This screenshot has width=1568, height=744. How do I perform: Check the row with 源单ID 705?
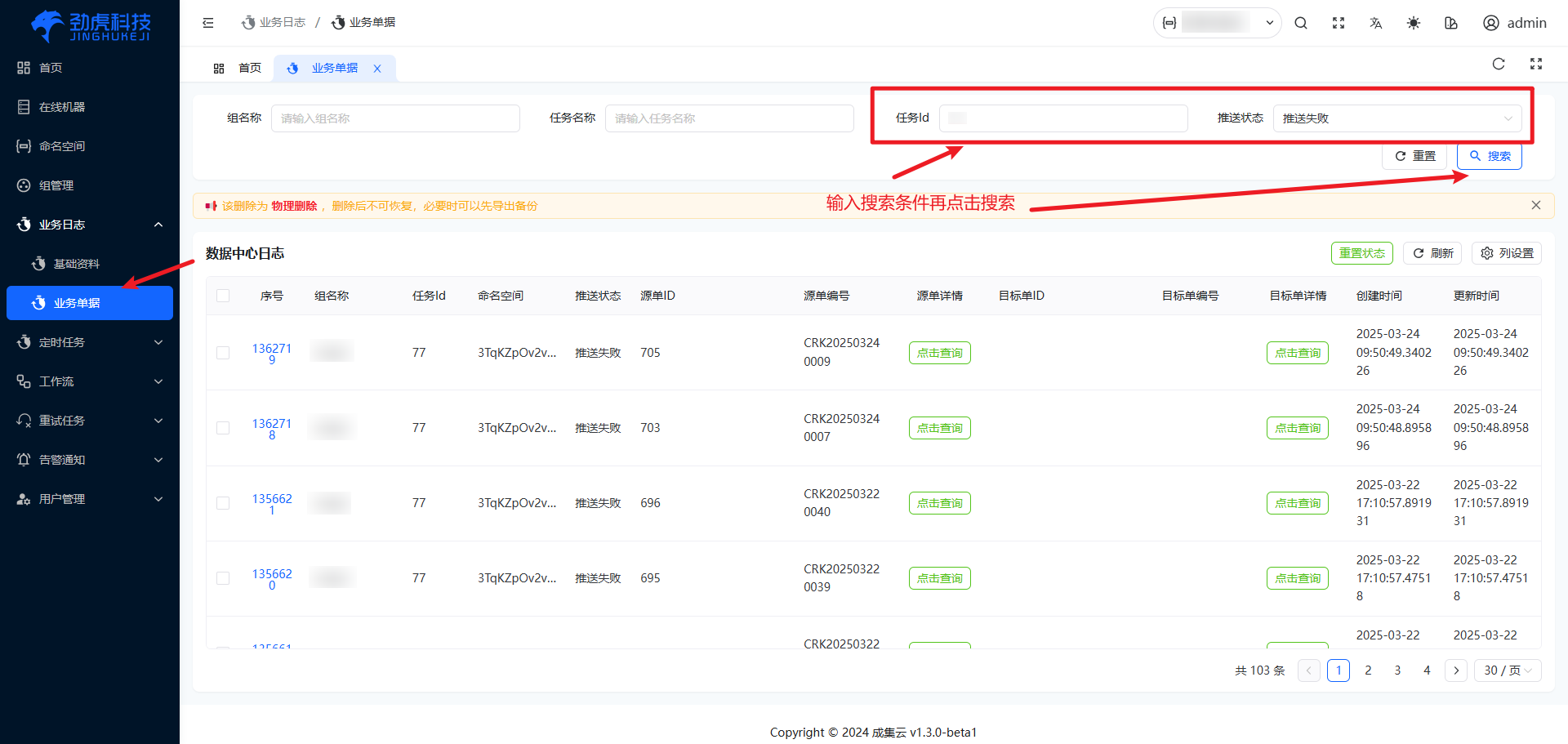pos(223,353)
